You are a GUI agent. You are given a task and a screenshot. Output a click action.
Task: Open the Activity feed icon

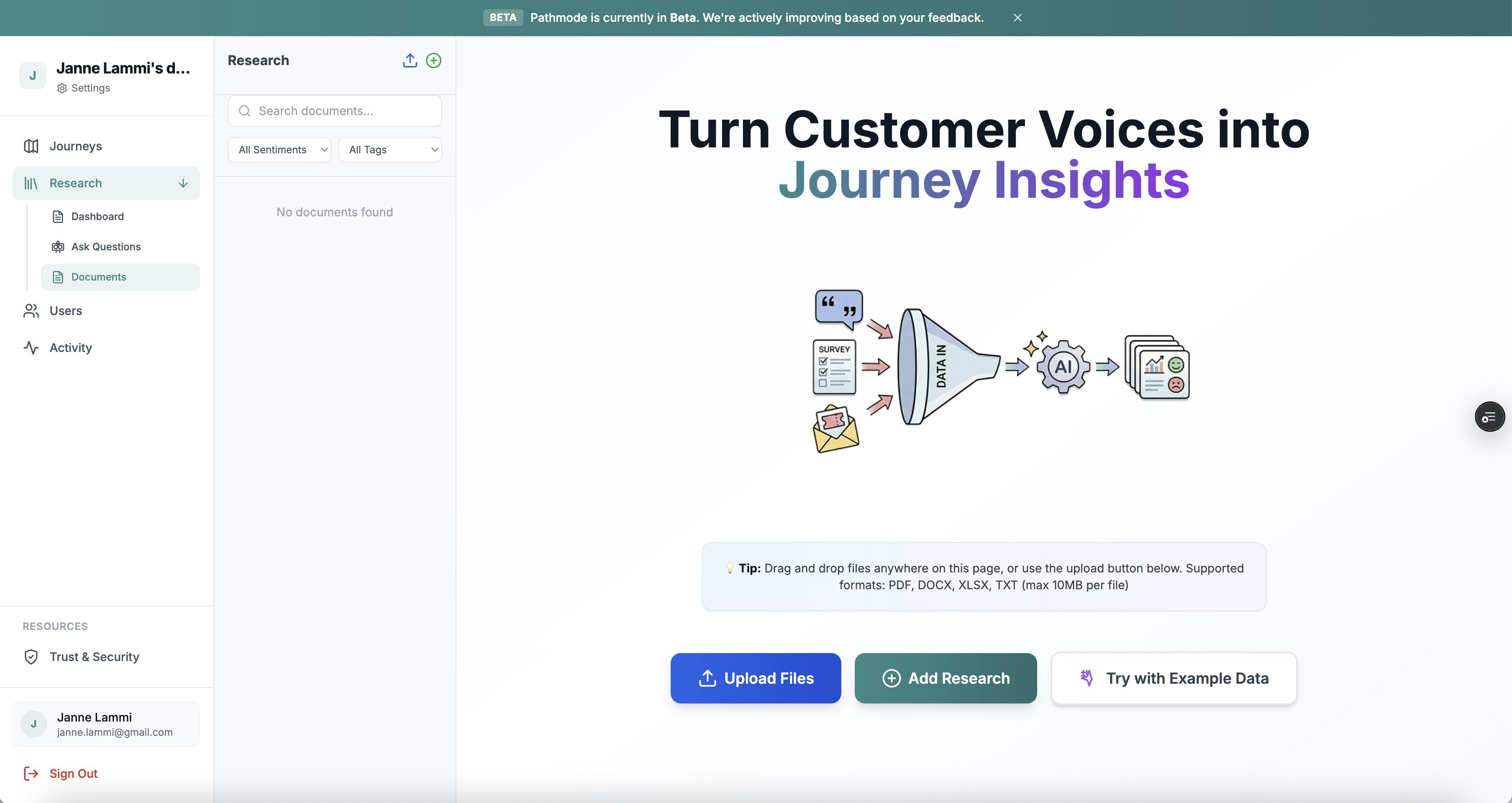(x=31, y=347)
